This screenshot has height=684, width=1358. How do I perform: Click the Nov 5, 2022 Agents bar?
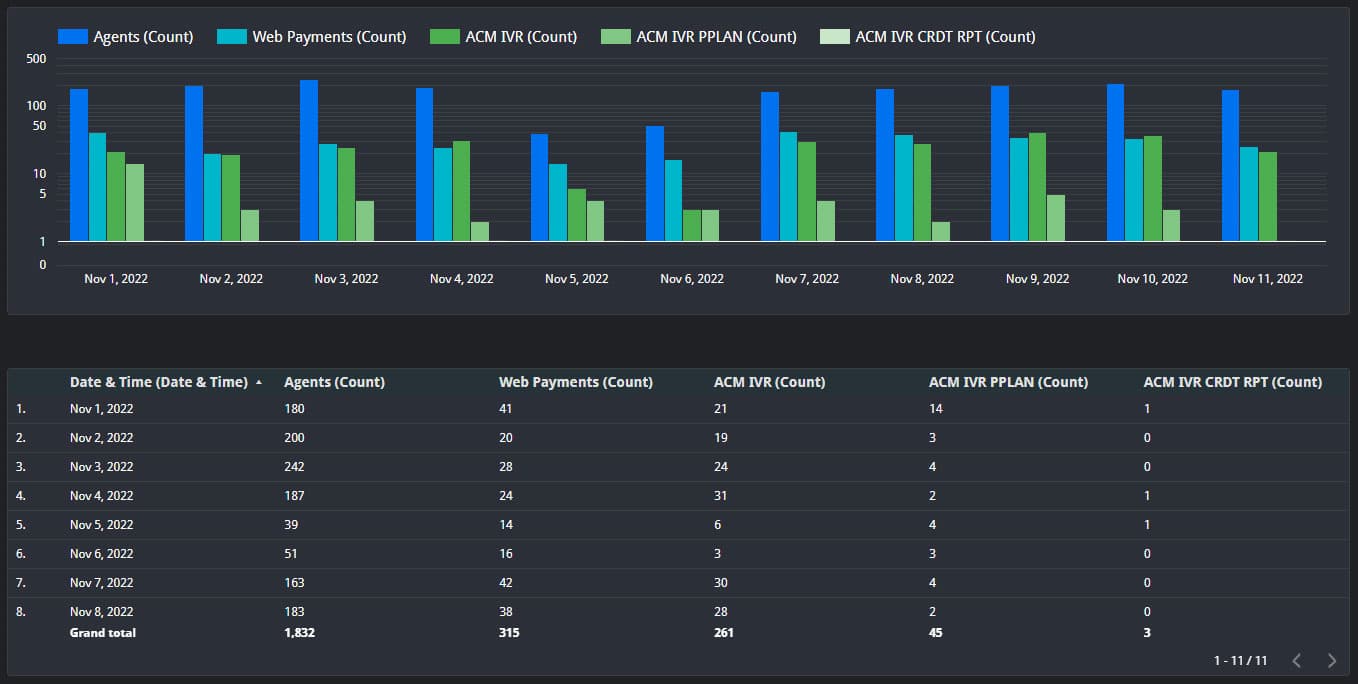click(x=539, y=187)
